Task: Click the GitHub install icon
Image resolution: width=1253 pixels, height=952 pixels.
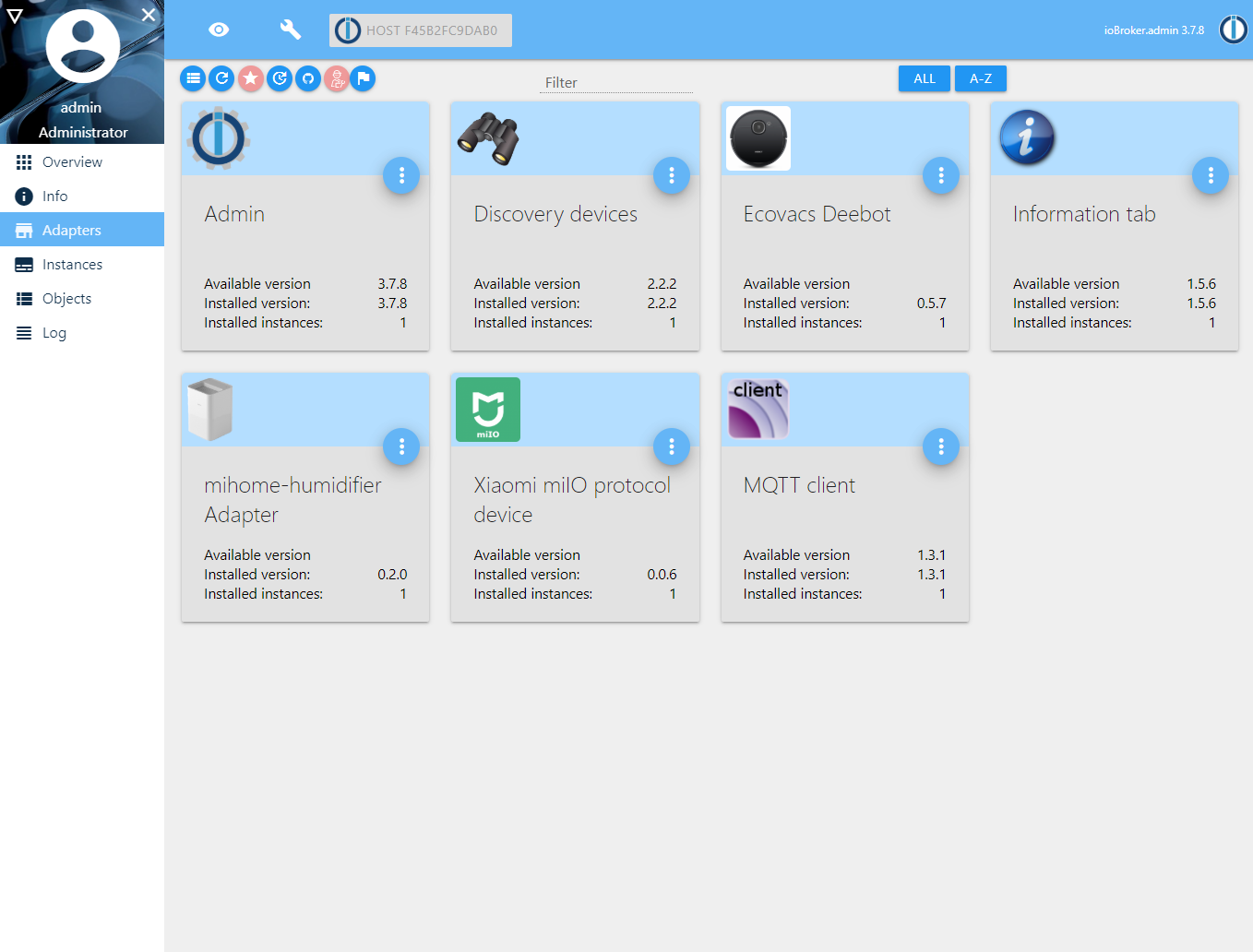Action: pyautogui.click(x=308, y=78)
